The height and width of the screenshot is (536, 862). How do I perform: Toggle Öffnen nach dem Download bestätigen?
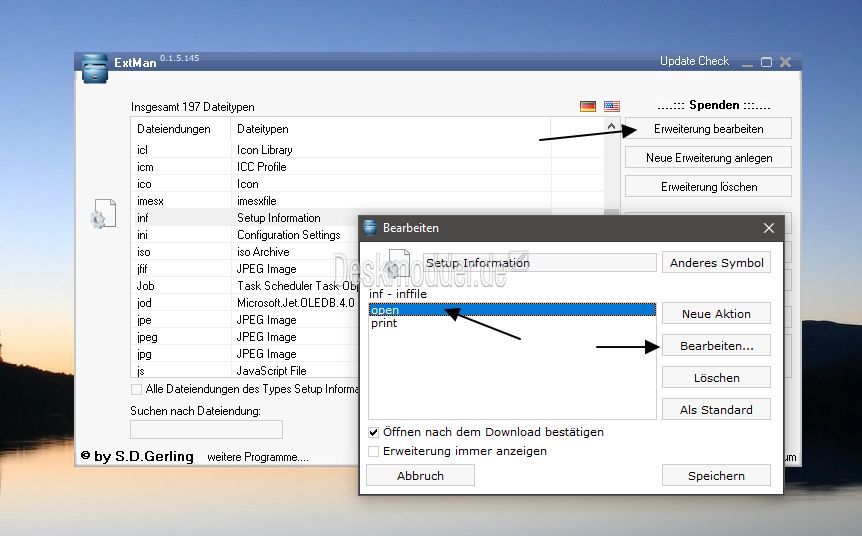coord(373,432)
